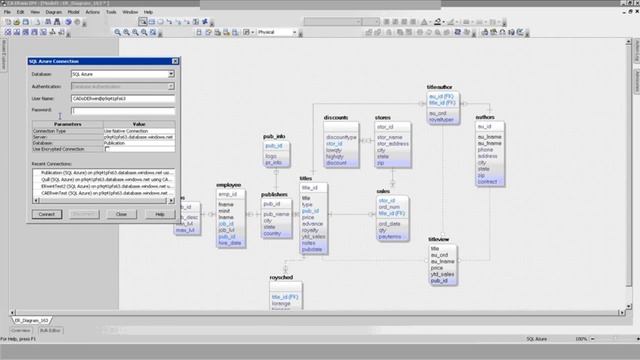Select the ER_Diagram_163 diagram tab
This screenshot has width=640, height=360.
click(31, 321)
